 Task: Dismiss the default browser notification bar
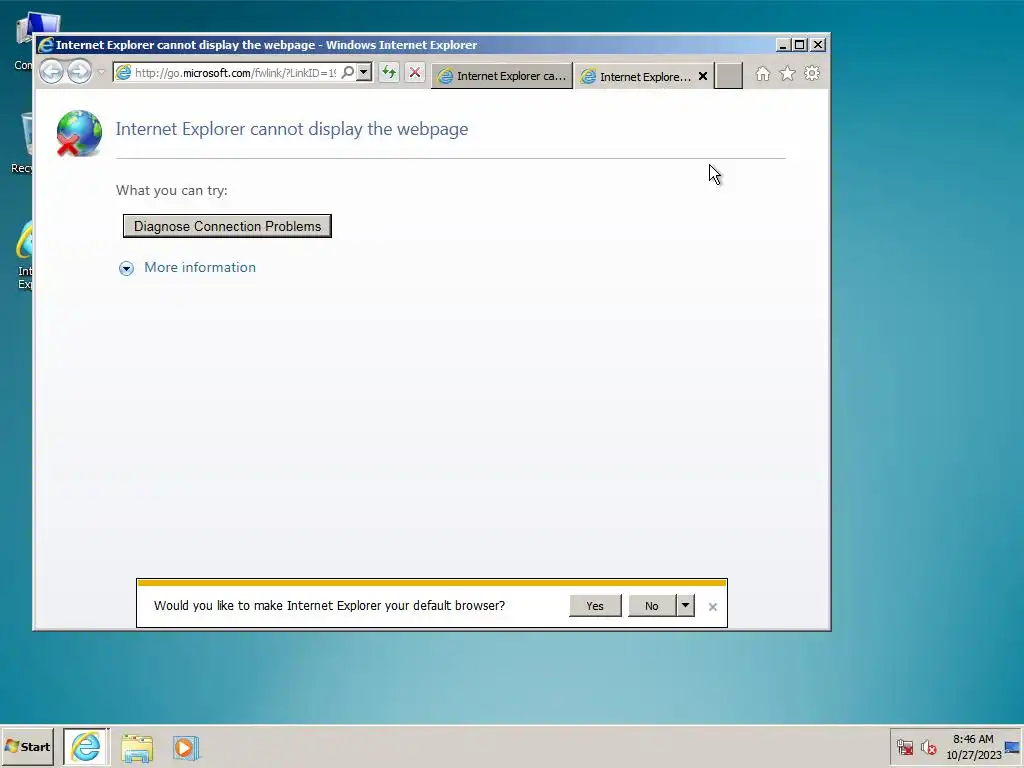(712, 607)
